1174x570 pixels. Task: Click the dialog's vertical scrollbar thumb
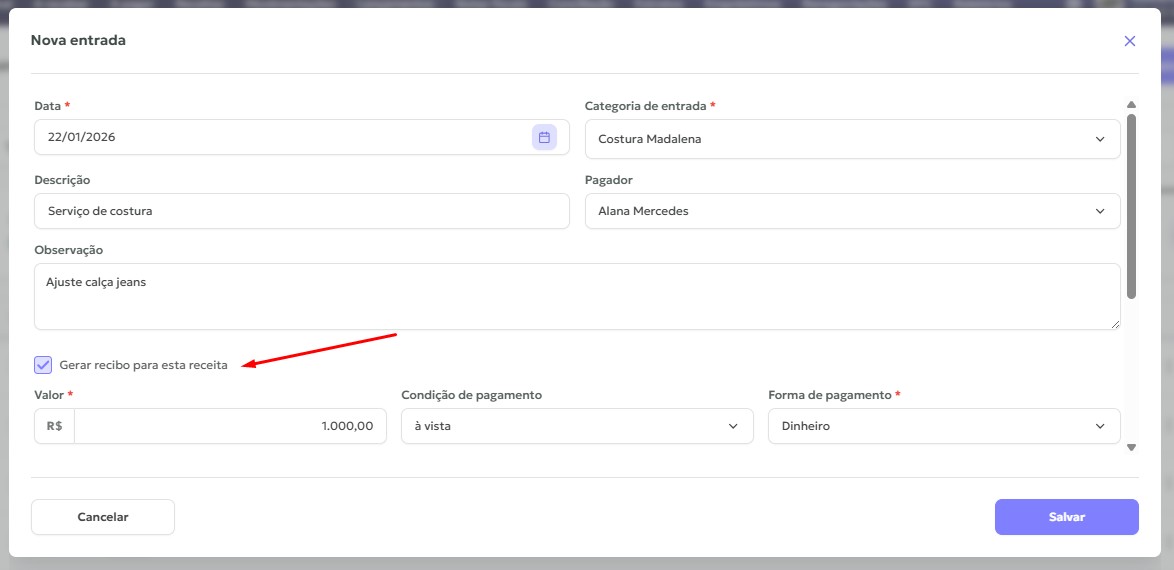1131,205
